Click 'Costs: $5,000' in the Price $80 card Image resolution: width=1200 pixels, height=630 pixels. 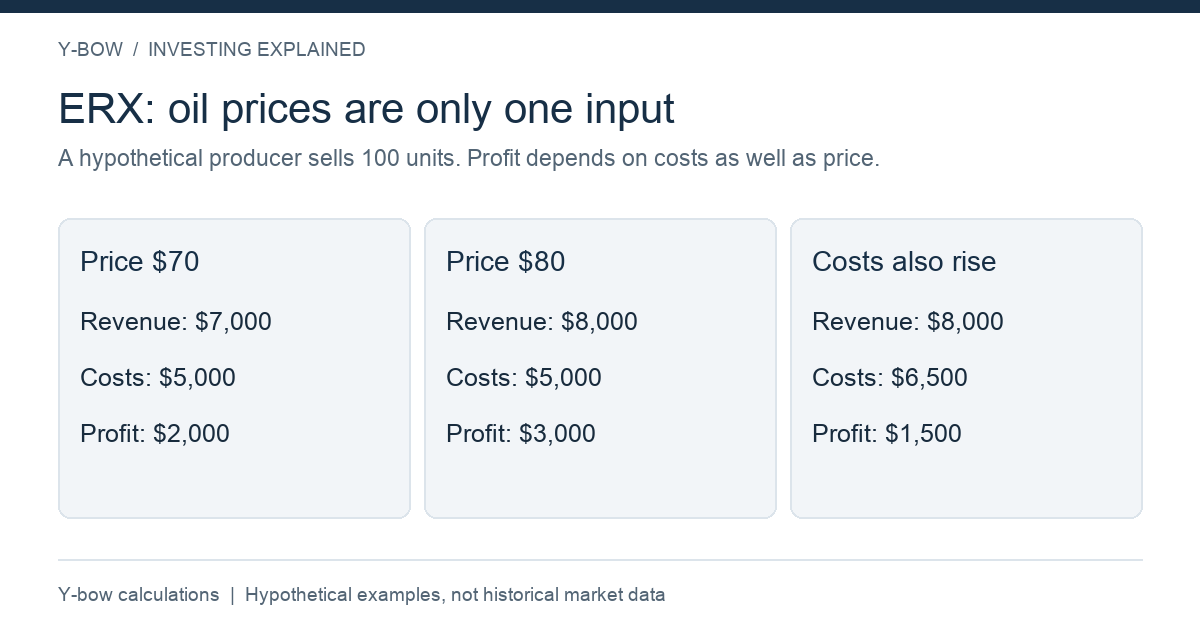click(x=524, y=378)
